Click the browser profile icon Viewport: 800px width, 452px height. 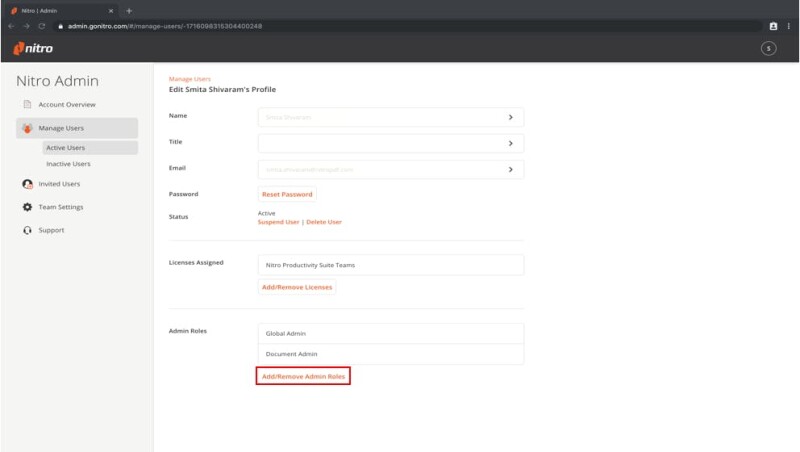click(x=773, y=26)
